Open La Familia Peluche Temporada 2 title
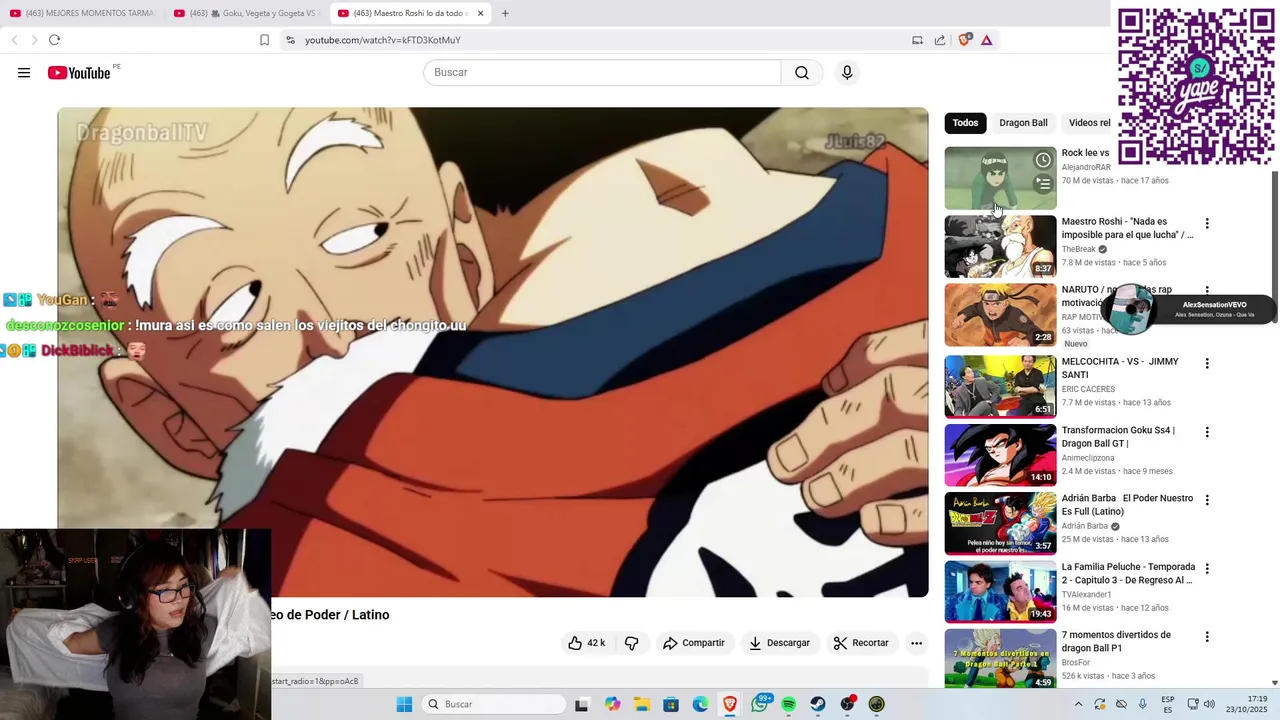Image resolution: width=1280 pixels, height=720 pixels. (x=1128, y=573)
